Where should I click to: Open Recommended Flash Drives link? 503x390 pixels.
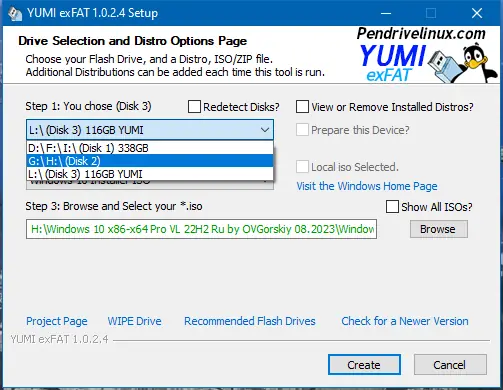pyautogui.click(x=250, y=321)
